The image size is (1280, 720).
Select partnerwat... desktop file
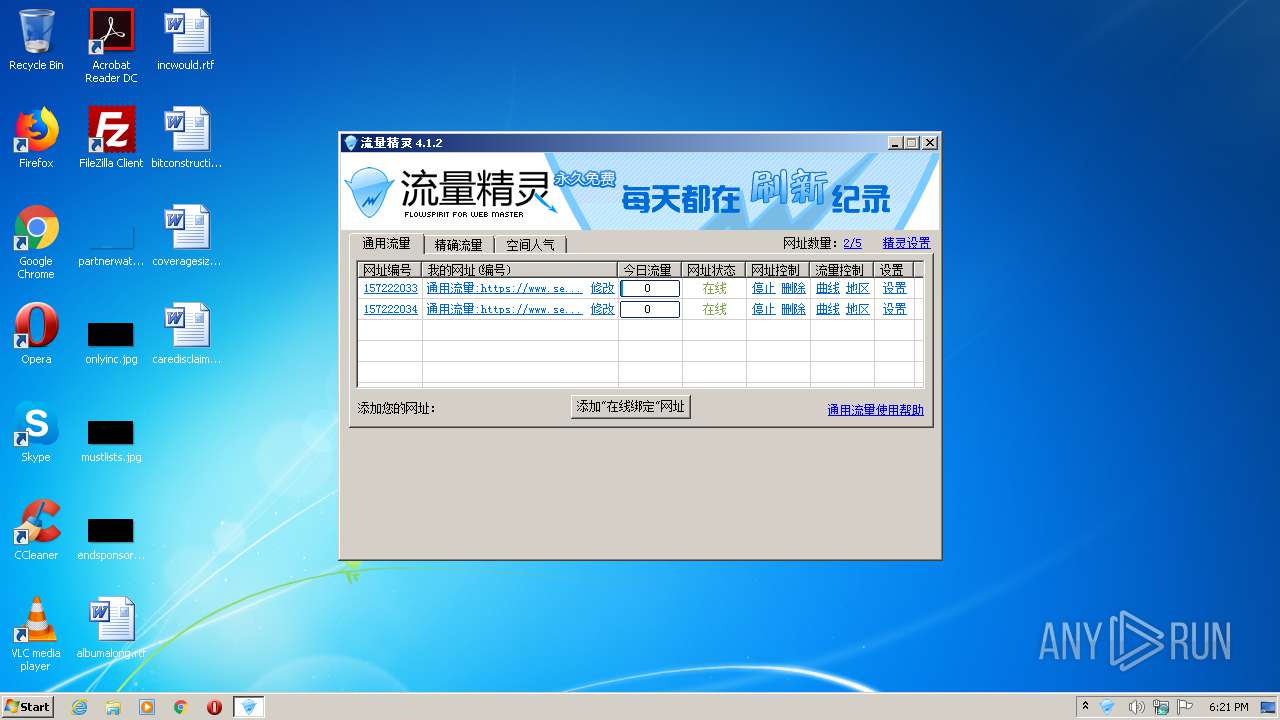(x=111, y=248)
